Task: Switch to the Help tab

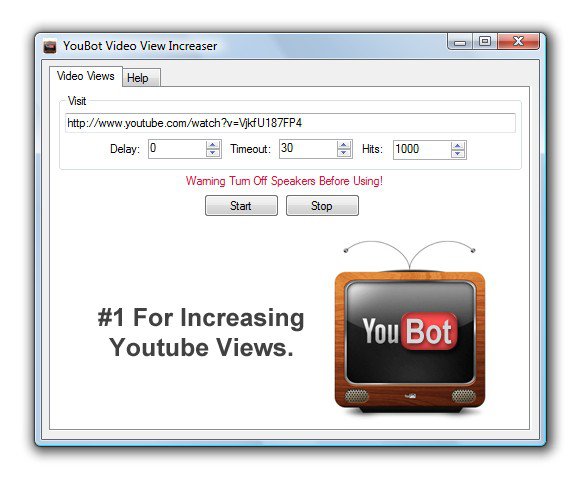Action: coord(141,78)
